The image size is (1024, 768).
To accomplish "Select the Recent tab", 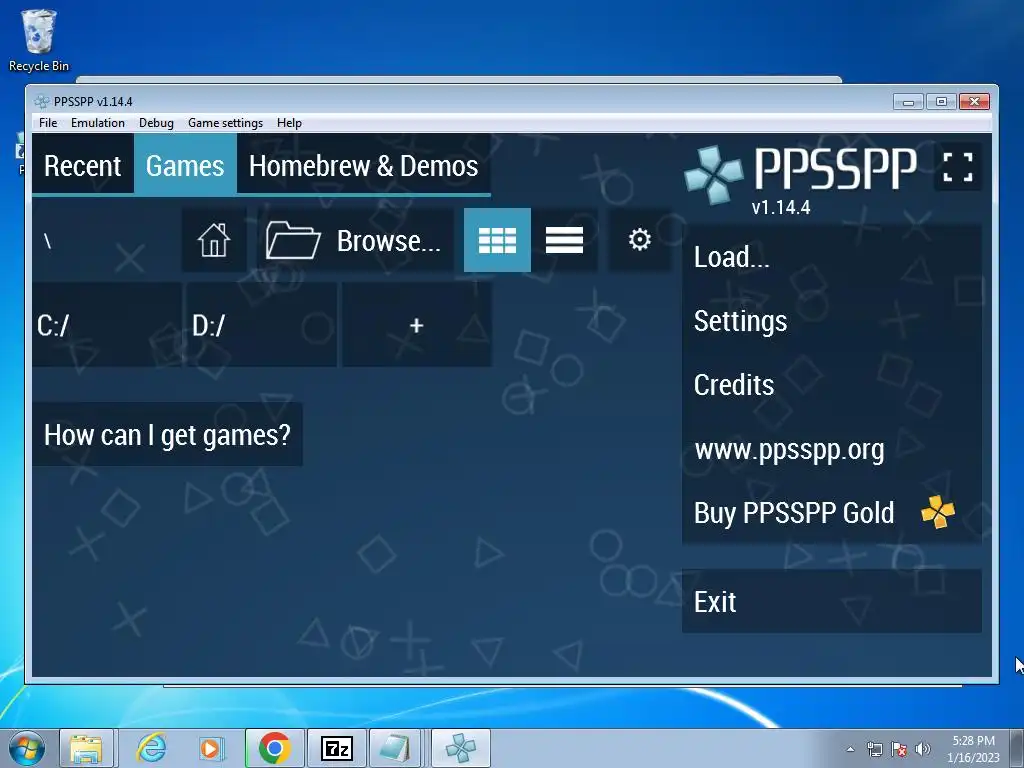I will coord(83,166).
